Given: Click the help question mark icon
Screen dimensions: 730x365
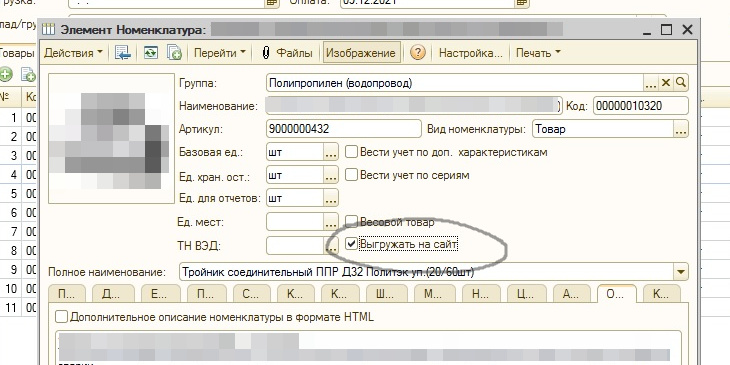Looking at the screenshot, I should (418, 53).
